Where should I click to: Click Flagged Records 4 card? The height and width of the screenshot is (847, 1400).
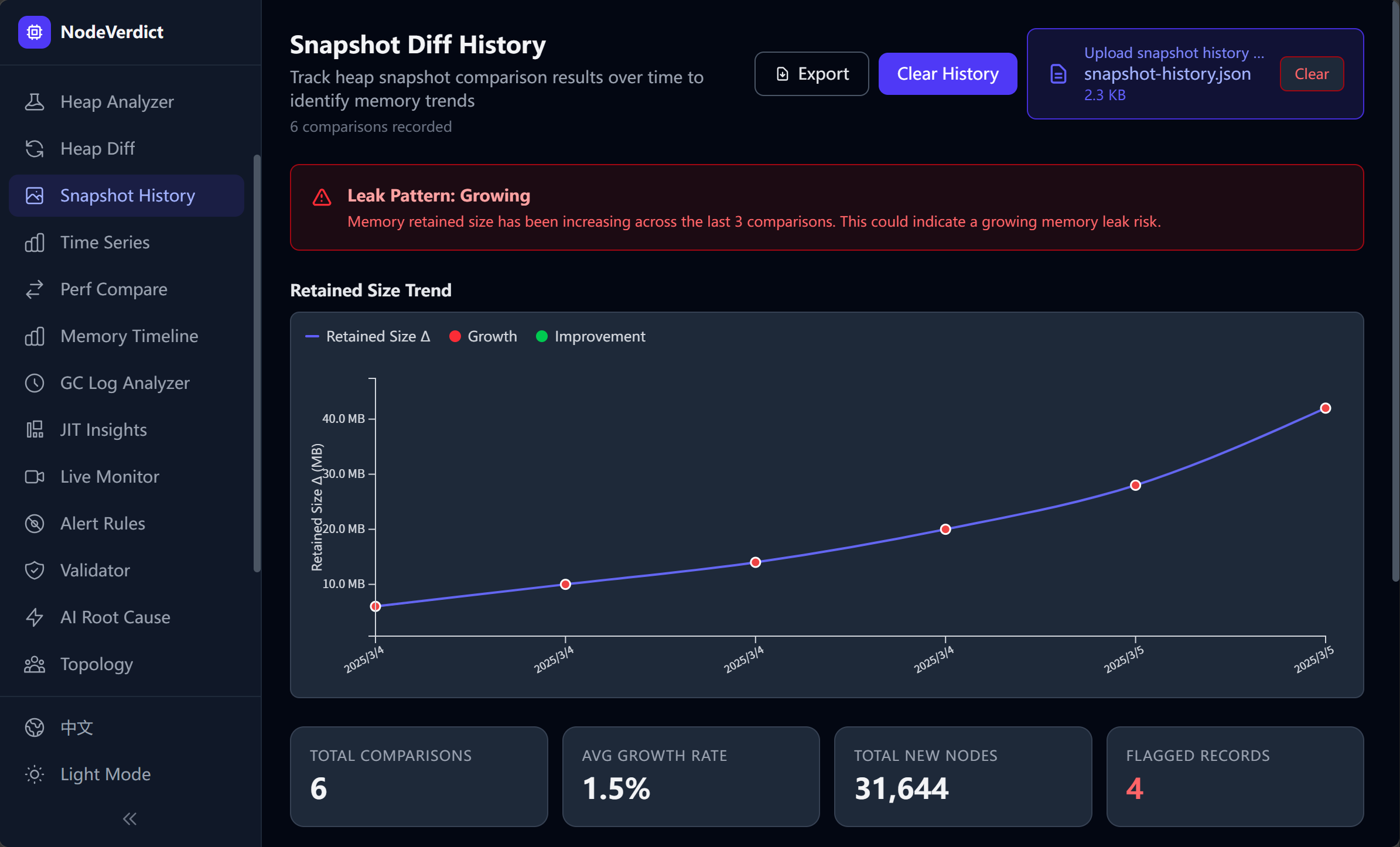pos(1235,777)
